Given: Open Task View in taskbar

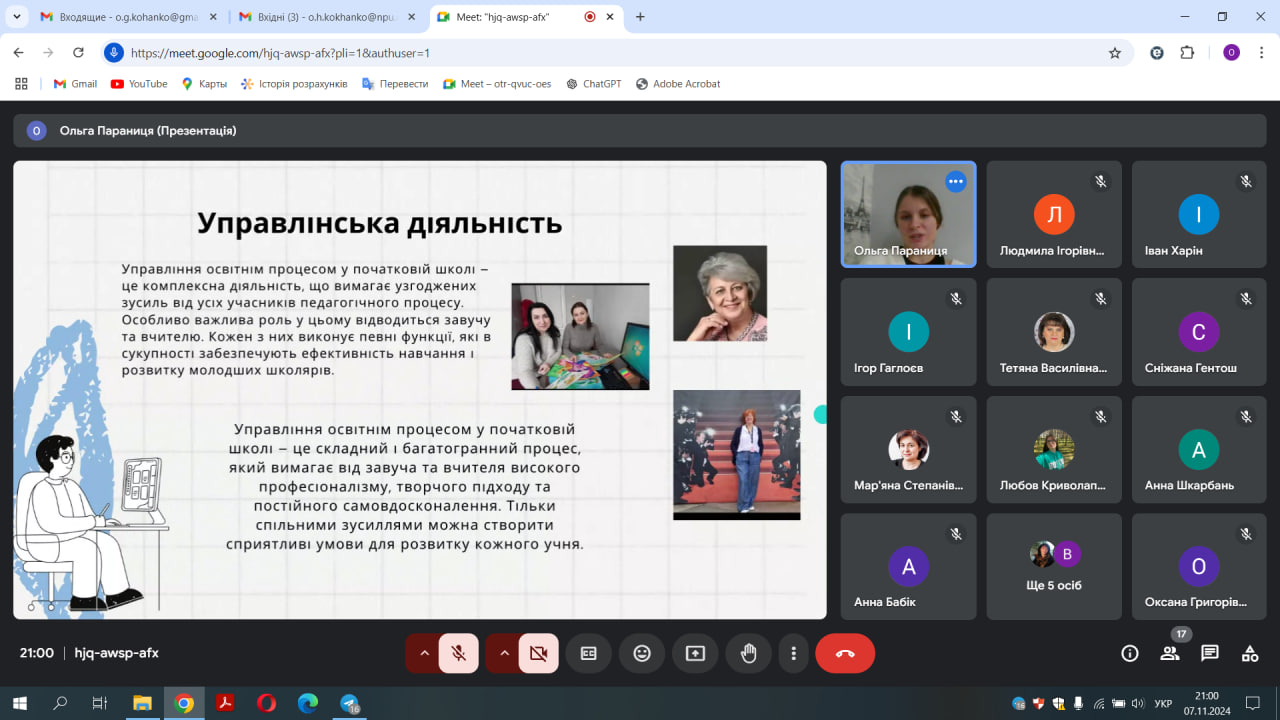Looking at the screenshot, I should click(100, 703).
